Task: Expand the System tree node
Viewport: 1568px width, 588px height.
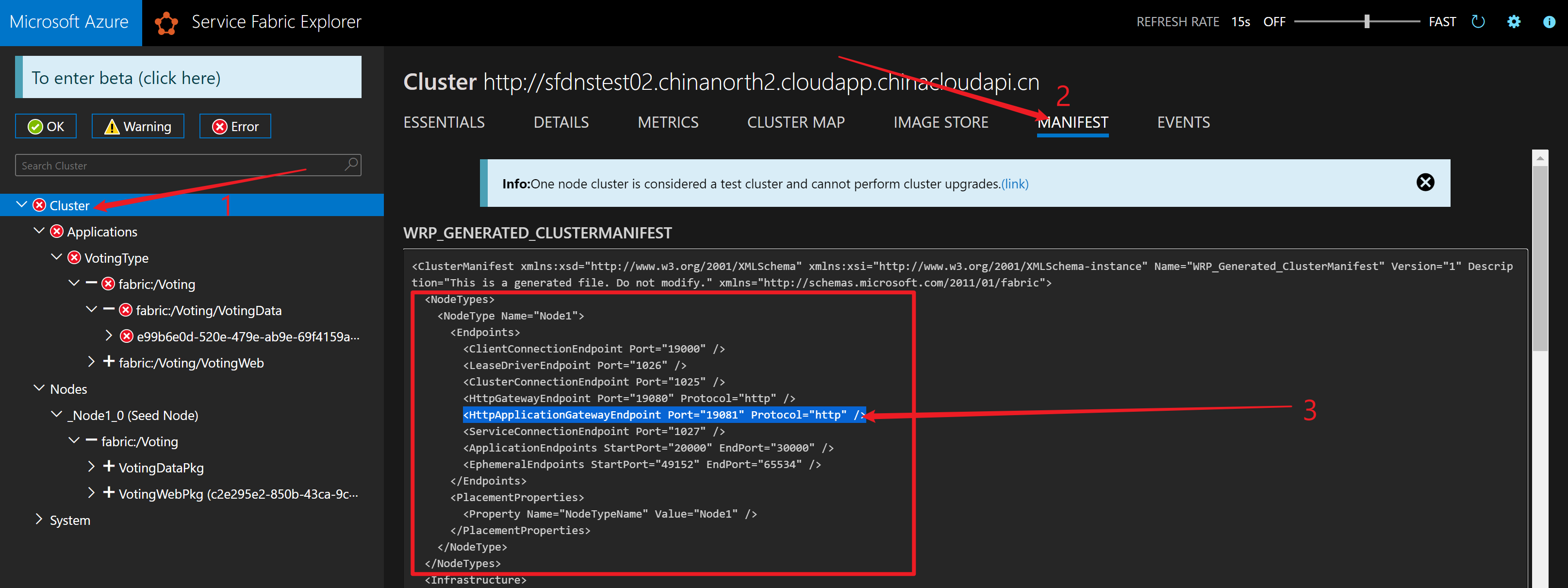Action: (x=39, y=519)
